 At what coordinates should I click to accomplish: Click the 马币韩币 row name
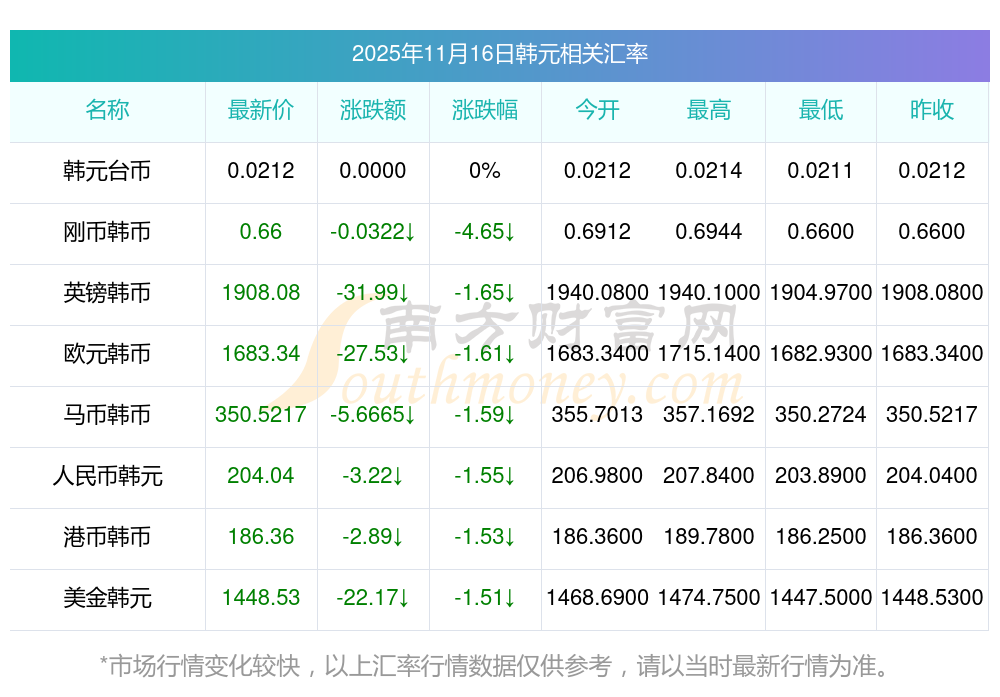coord(107,415)
